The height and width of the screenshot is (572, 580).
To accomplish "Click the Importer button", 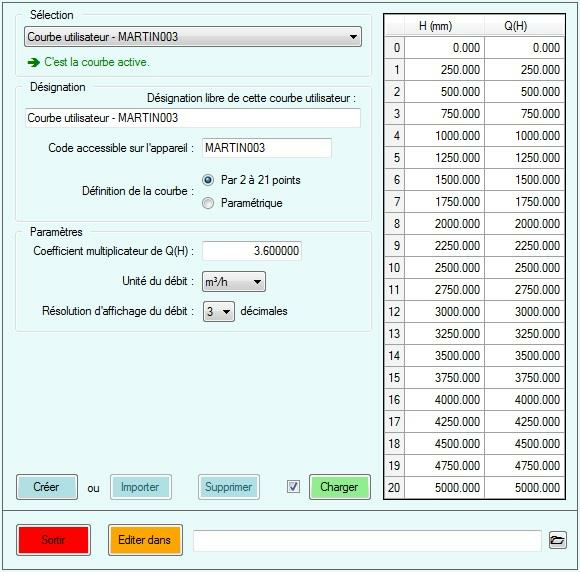I will click(x=141, y=487).
